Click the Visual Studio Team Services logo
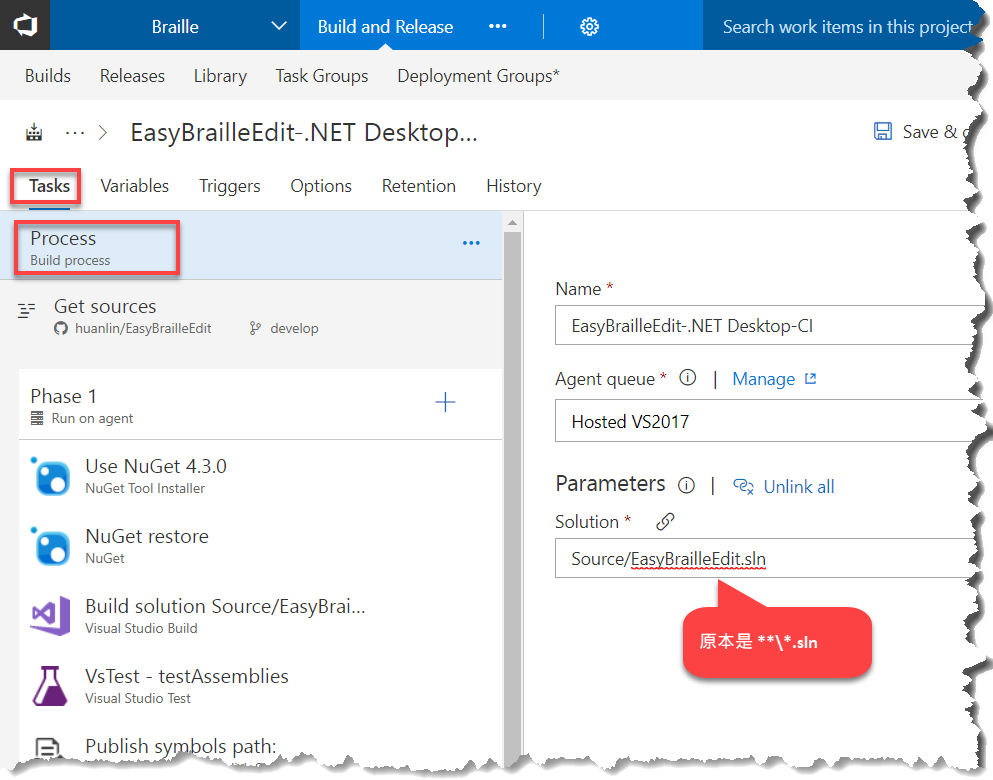The height and width of the screenshot is (780, 993). tap(25, 25)
